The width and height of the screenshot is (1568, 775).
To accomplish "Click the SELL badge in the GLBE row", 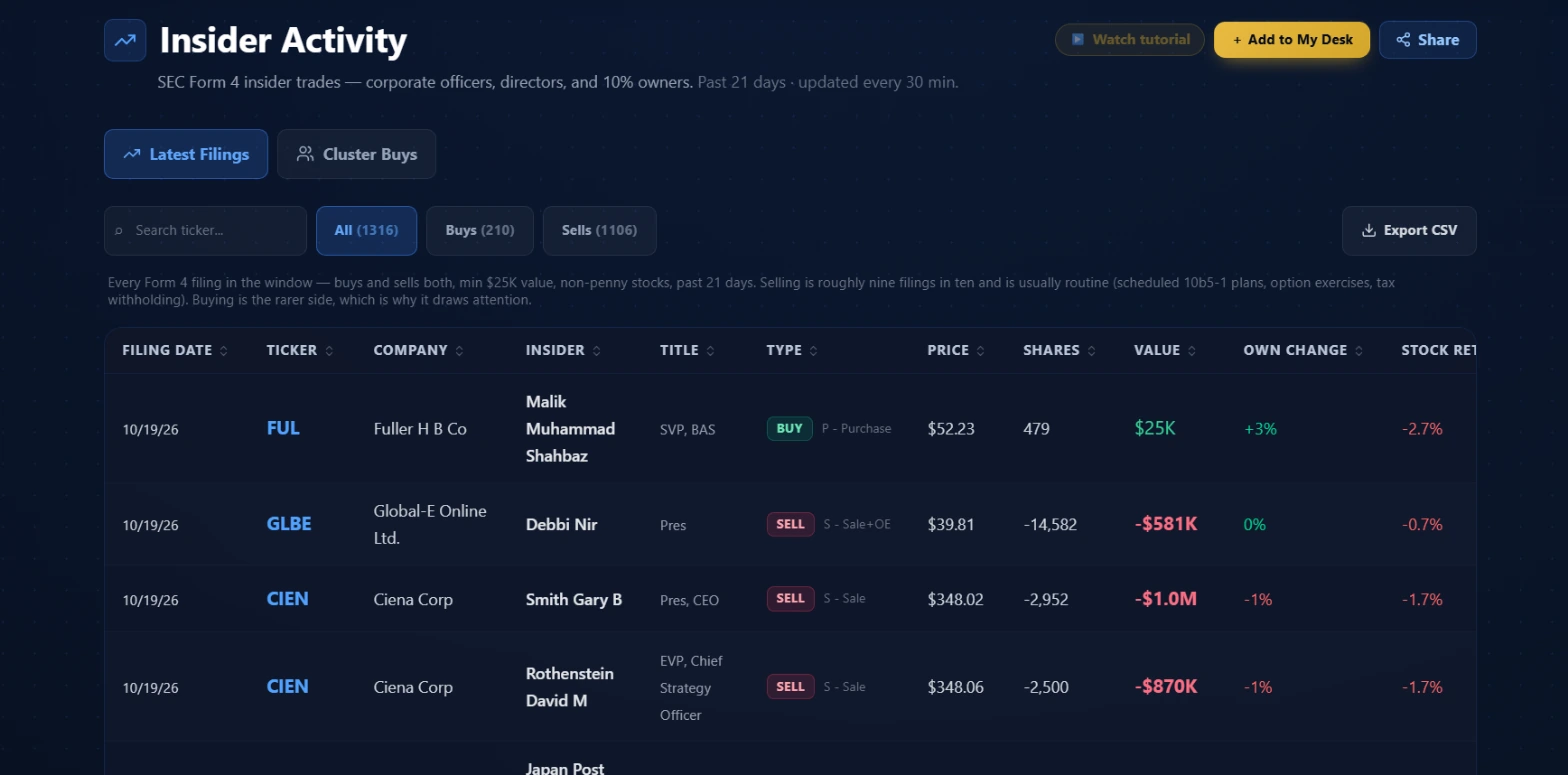I will (x=790, y=524).
